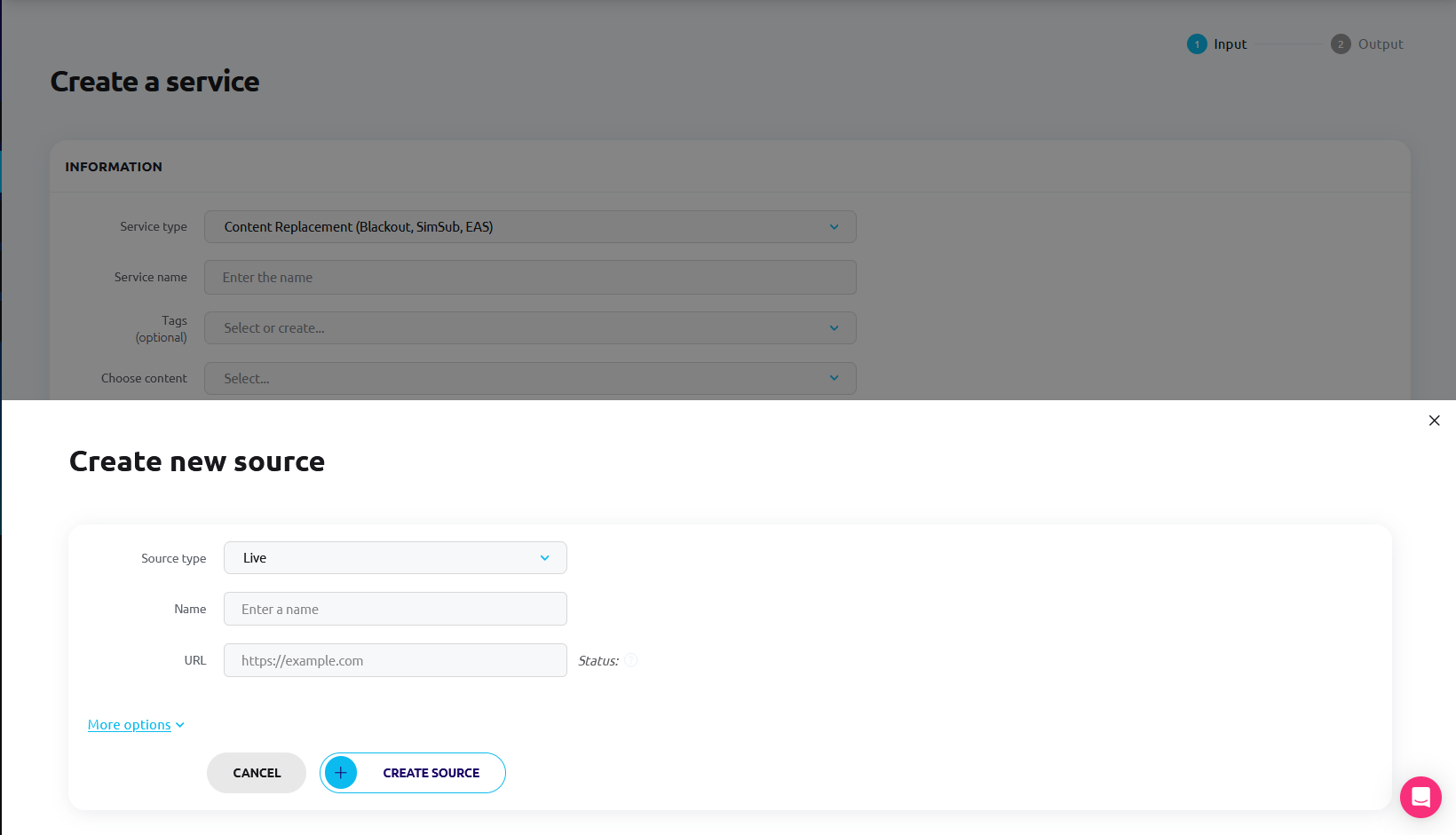This screenshot has height=835, width=1456.
Task: Open the Choose content dropdown
Action: point(530,379)
